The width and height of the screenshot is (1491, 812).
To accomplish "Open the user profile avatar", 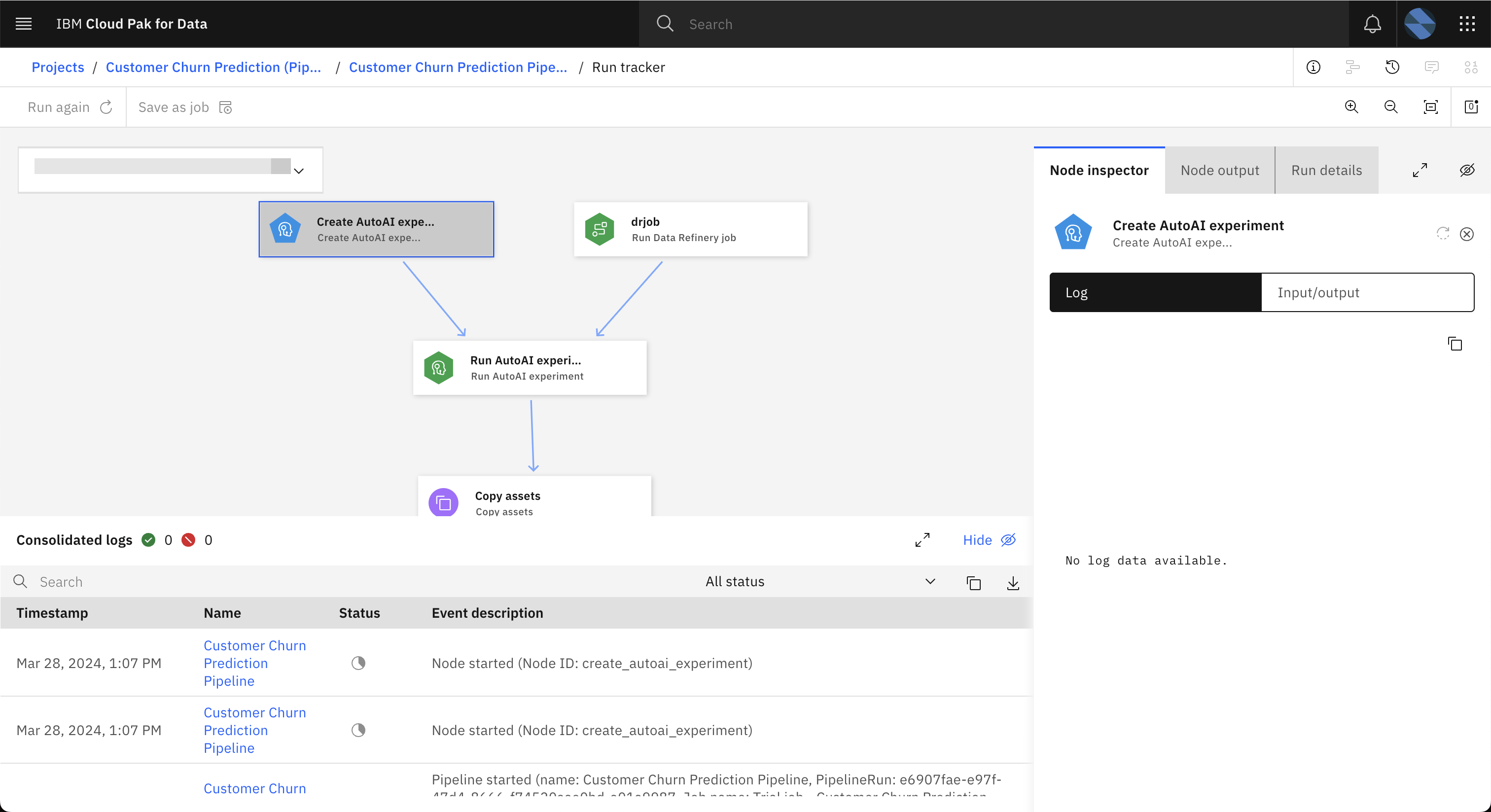I will 1420,24.
